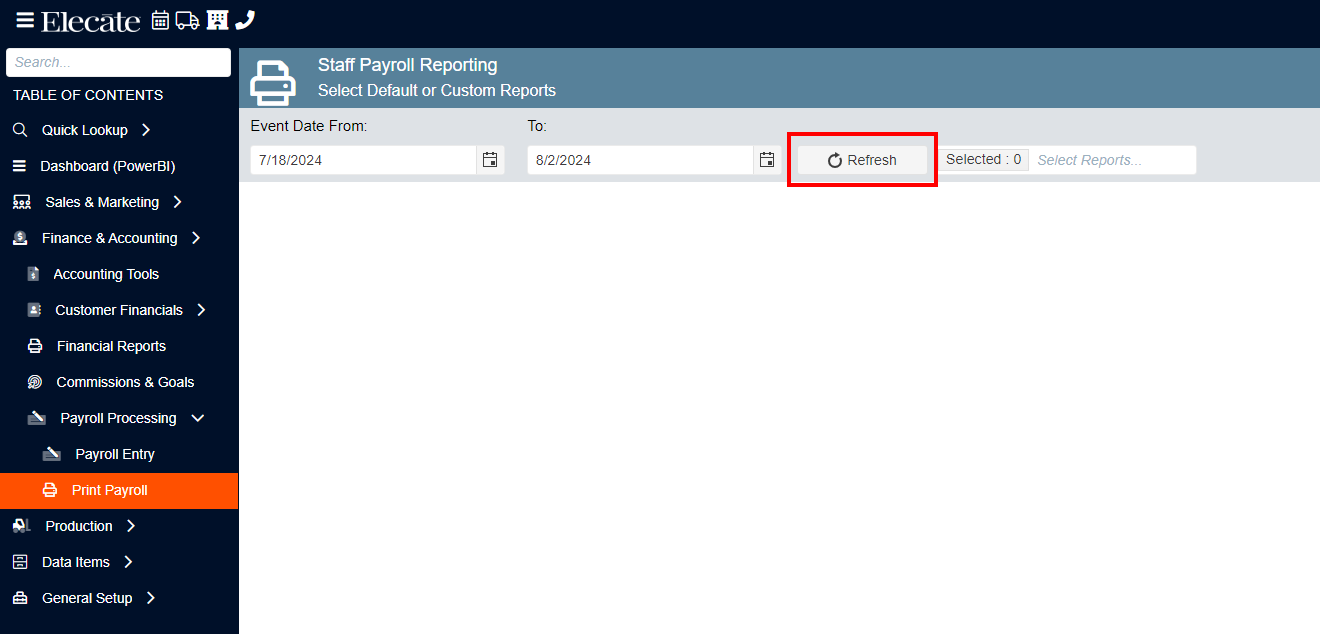Click the Financial Reports printer icon
The width and height of the screenshot is (1320, 634).
tap(35, 346)
